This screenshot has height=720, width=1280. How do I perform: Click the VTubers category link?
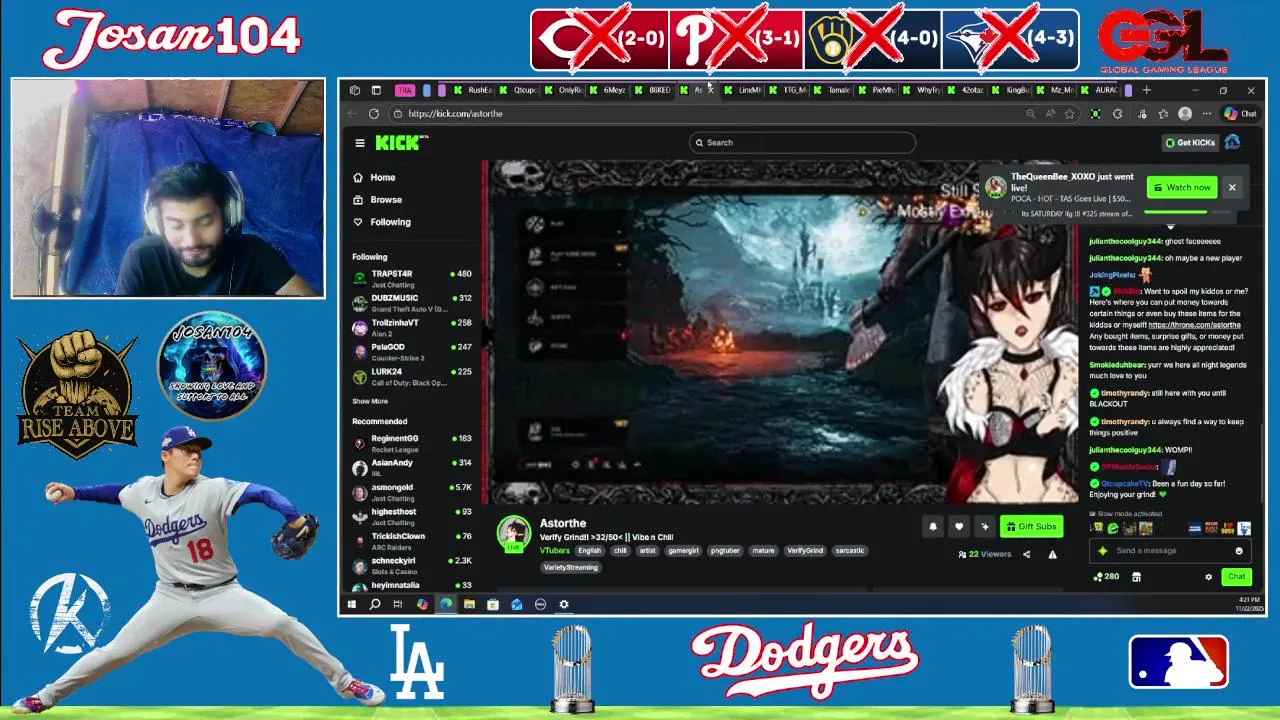pyautogui.click(x=555, y=550)
